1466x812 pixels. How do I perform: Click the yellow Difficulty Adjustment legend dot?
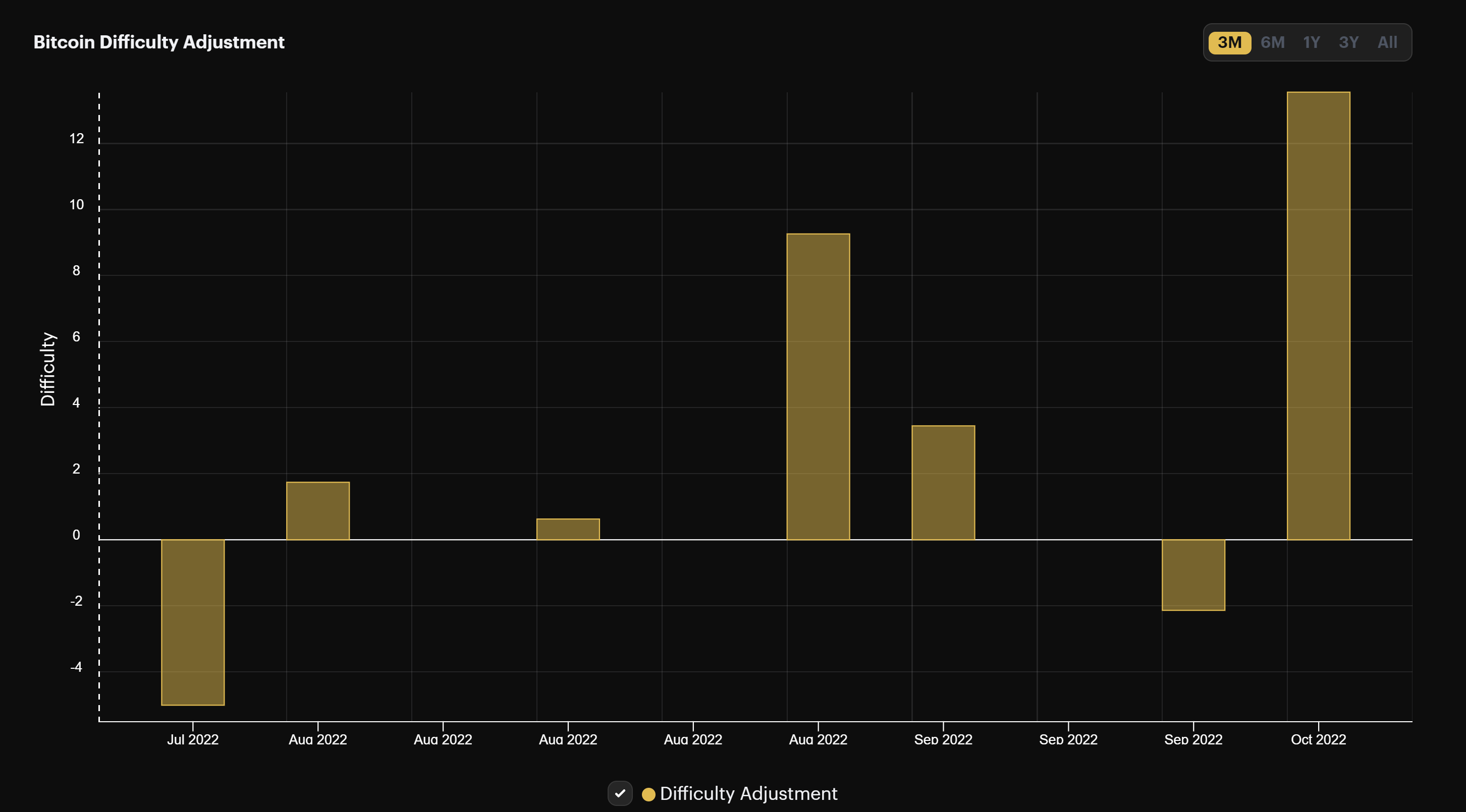coord(648,794)
